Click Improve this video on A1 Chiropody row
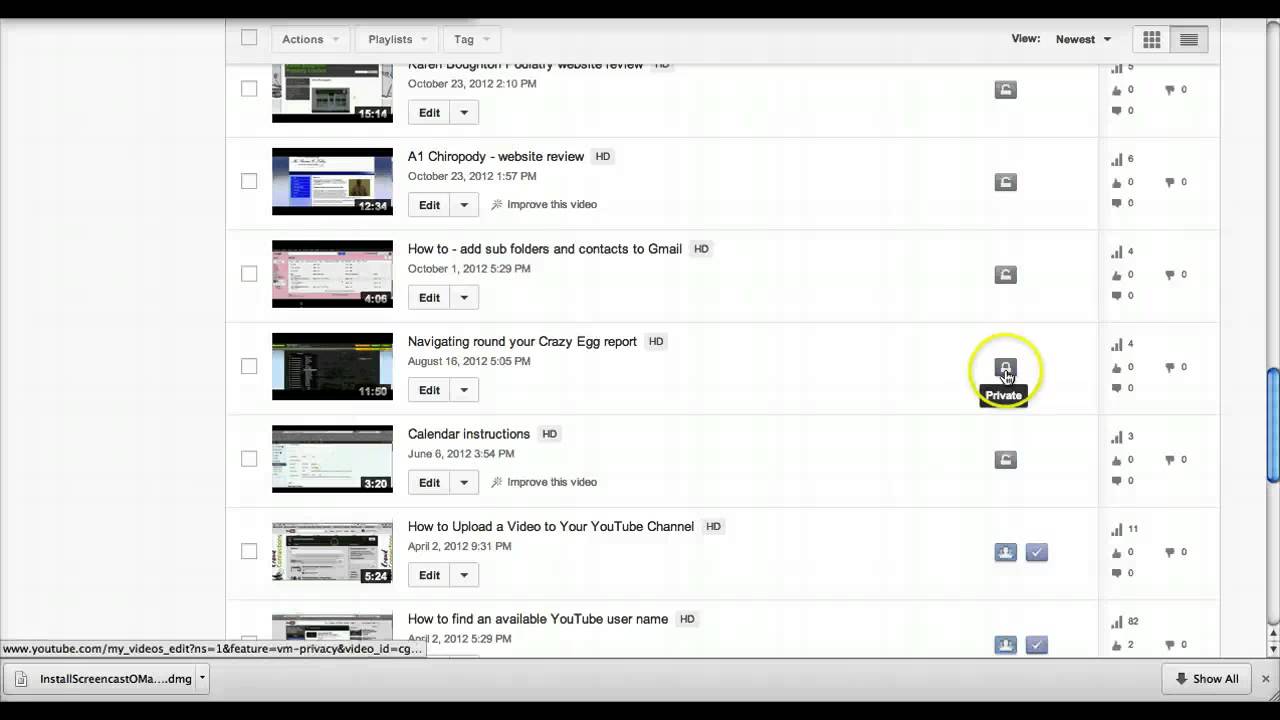 [552, 204]
